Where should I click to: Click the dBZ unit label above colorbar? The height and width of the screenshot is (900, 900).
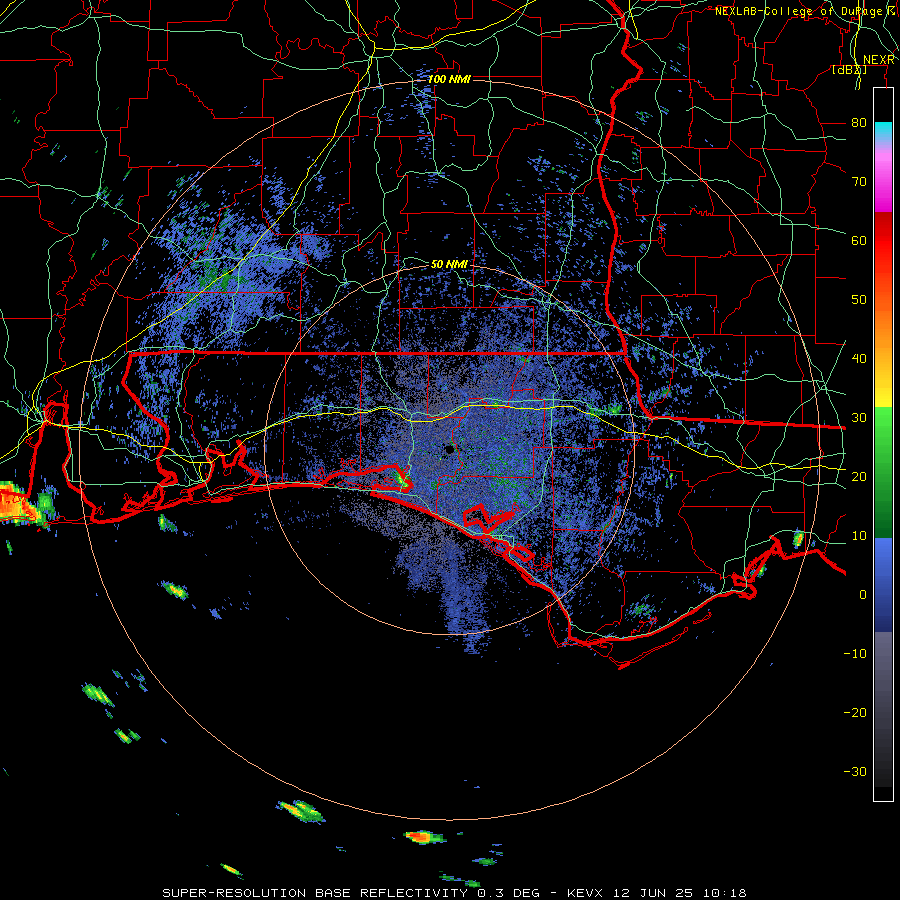[x=850, y=70]
